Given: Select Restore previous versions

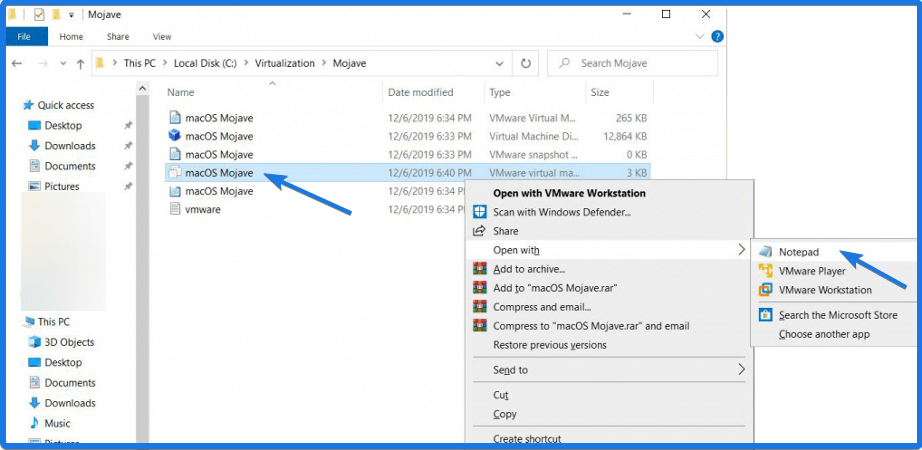Looking at the screenshot, I should 549,345.
